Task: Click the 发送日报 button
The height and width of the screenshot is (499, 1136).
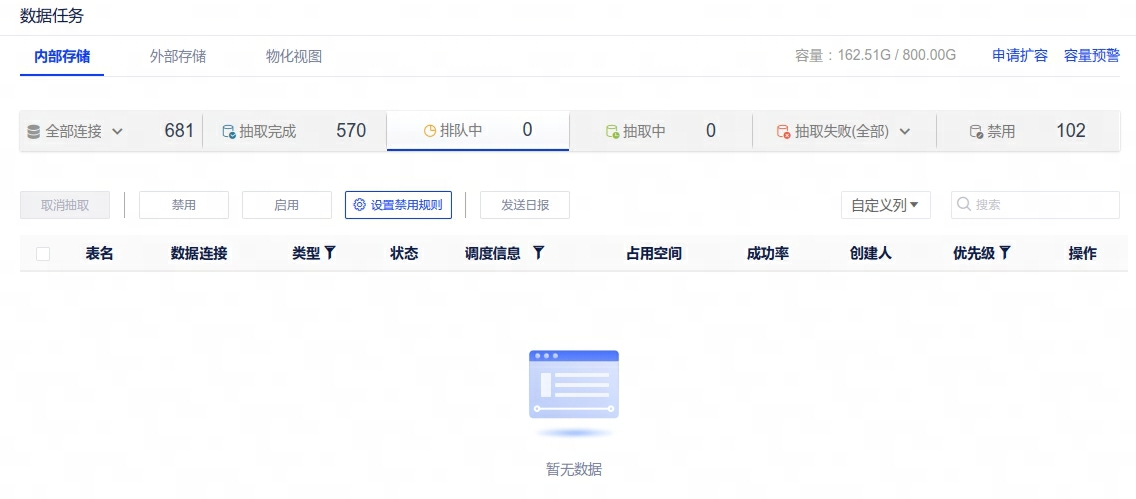Action: (525, 205)
